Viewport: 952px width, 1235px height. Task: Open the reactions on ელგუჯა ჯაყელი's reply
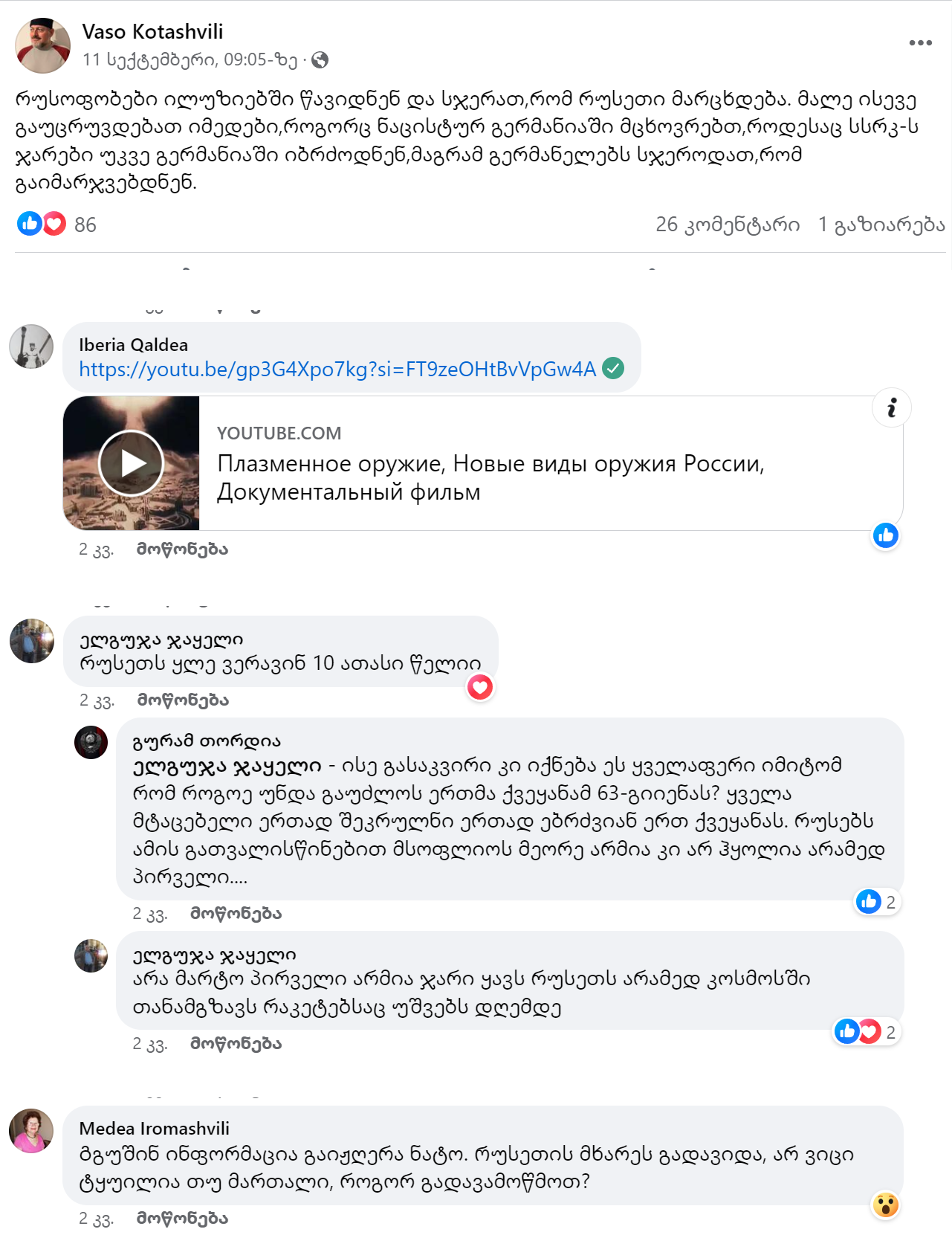(867, 1031)
